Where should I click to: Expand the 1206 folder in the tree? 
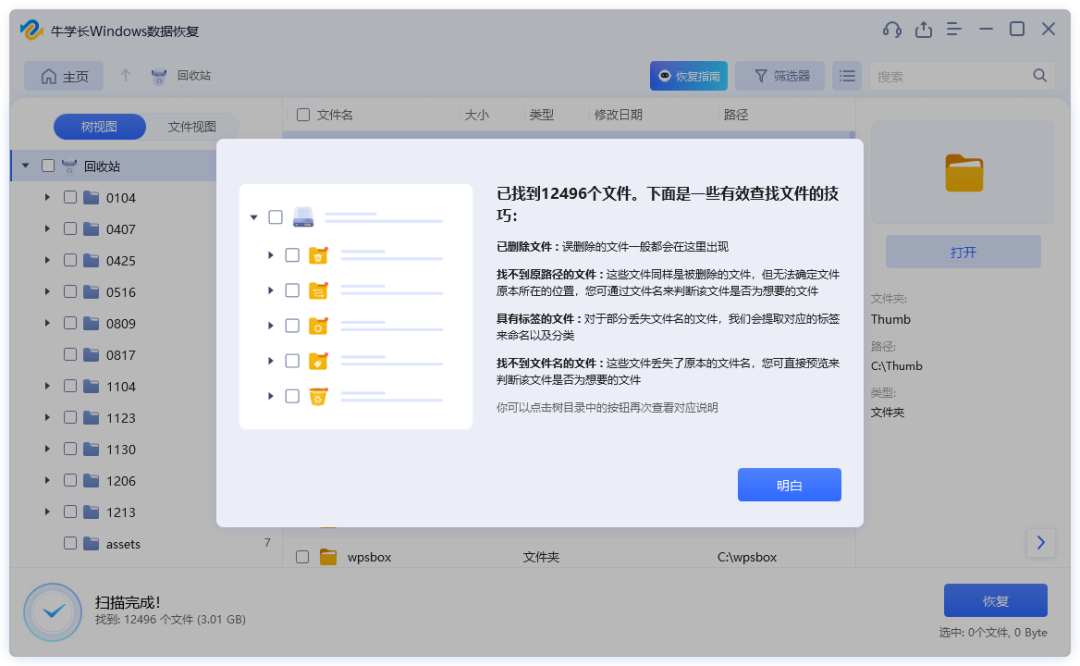pos(45,480)
